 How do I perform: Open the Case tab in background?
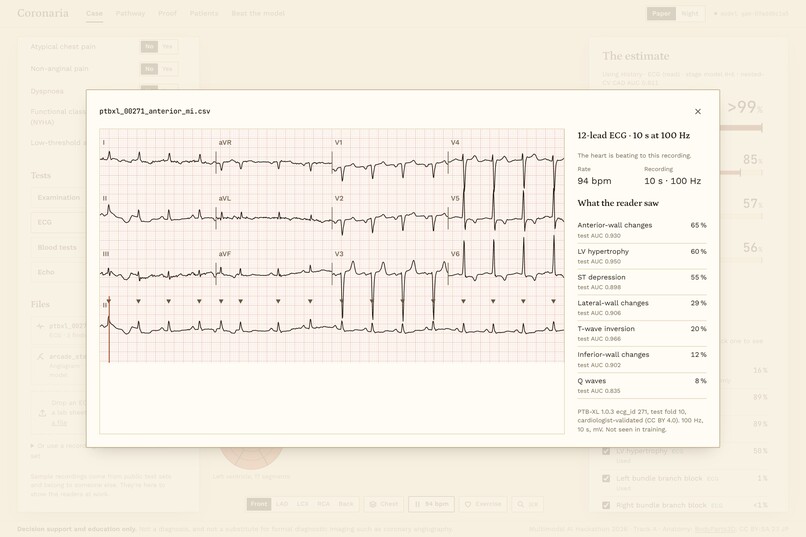[94, 13]
